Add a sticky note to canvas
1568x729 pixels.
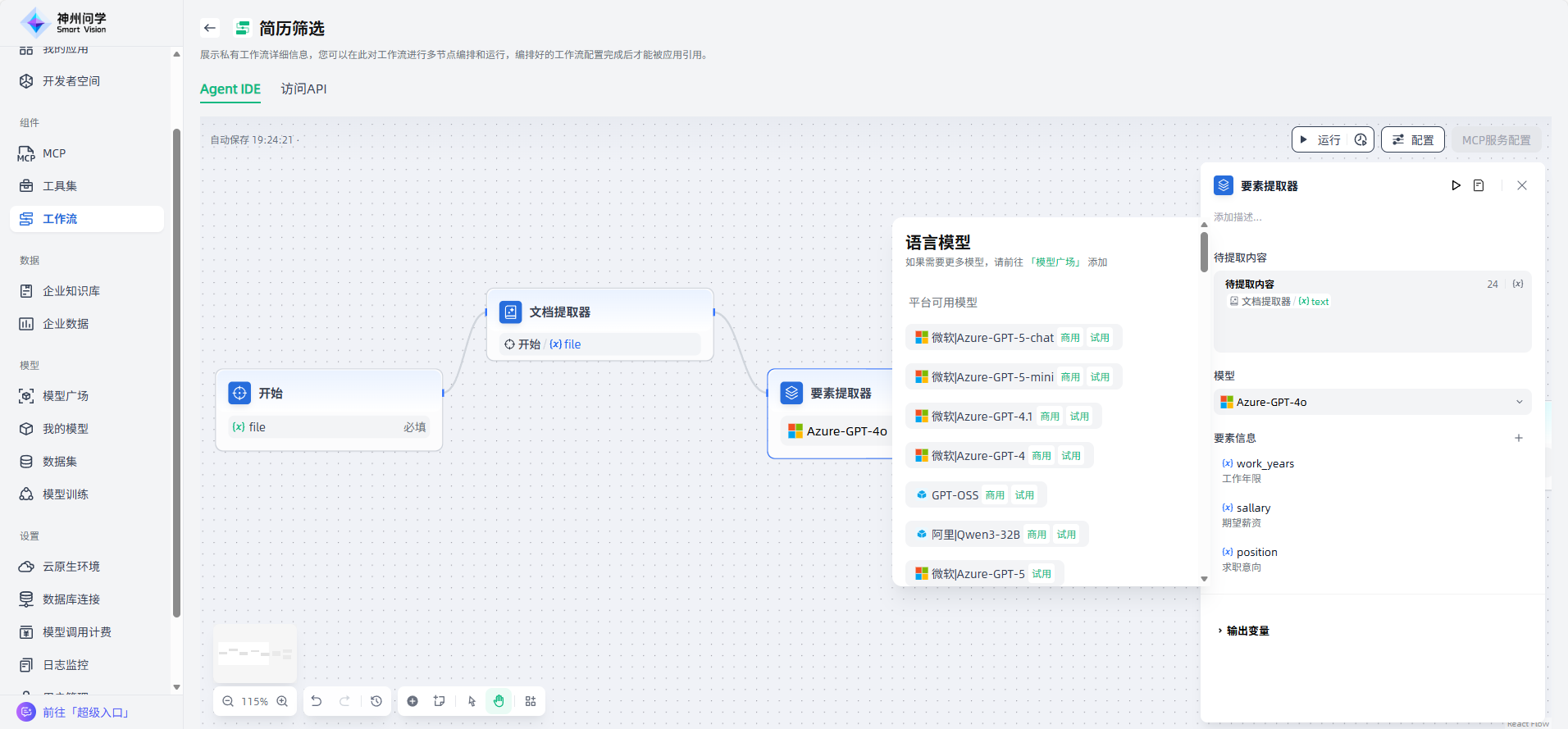pyautogui.click(x=440, y=701)
